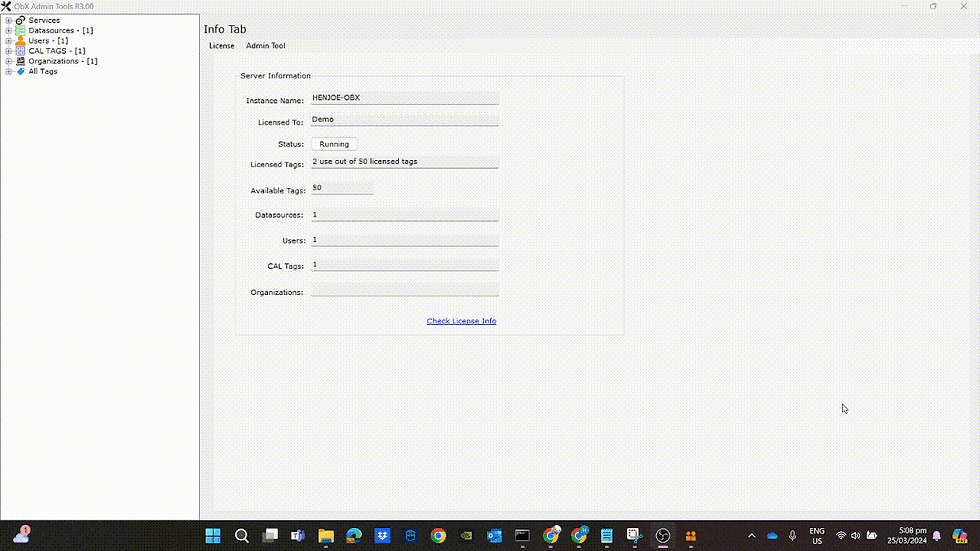Open Task View from taskbar

(x=270, y=535)
